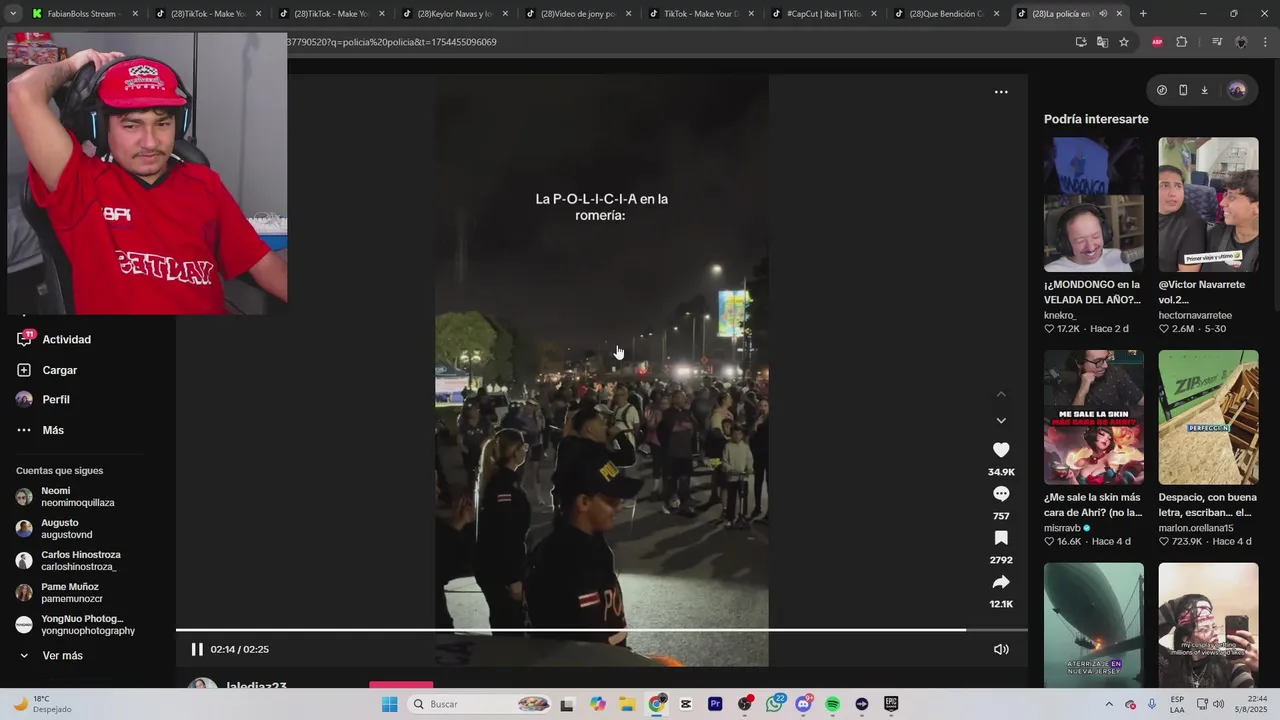Show hidden system tray icons
The width and height of the screenshot is (1280, 720).
pos(1110,704)
